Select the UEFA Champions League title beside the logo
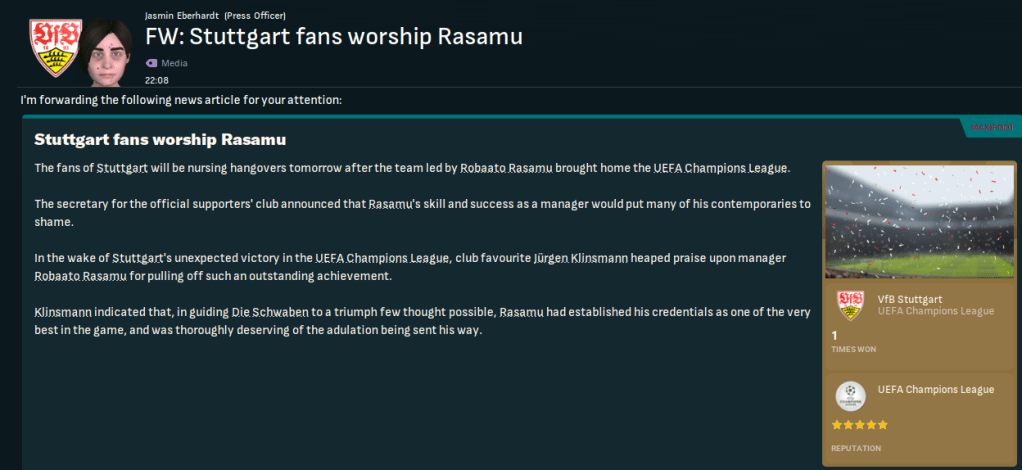Screen dimensions: 1022x470 coord(935,389)
